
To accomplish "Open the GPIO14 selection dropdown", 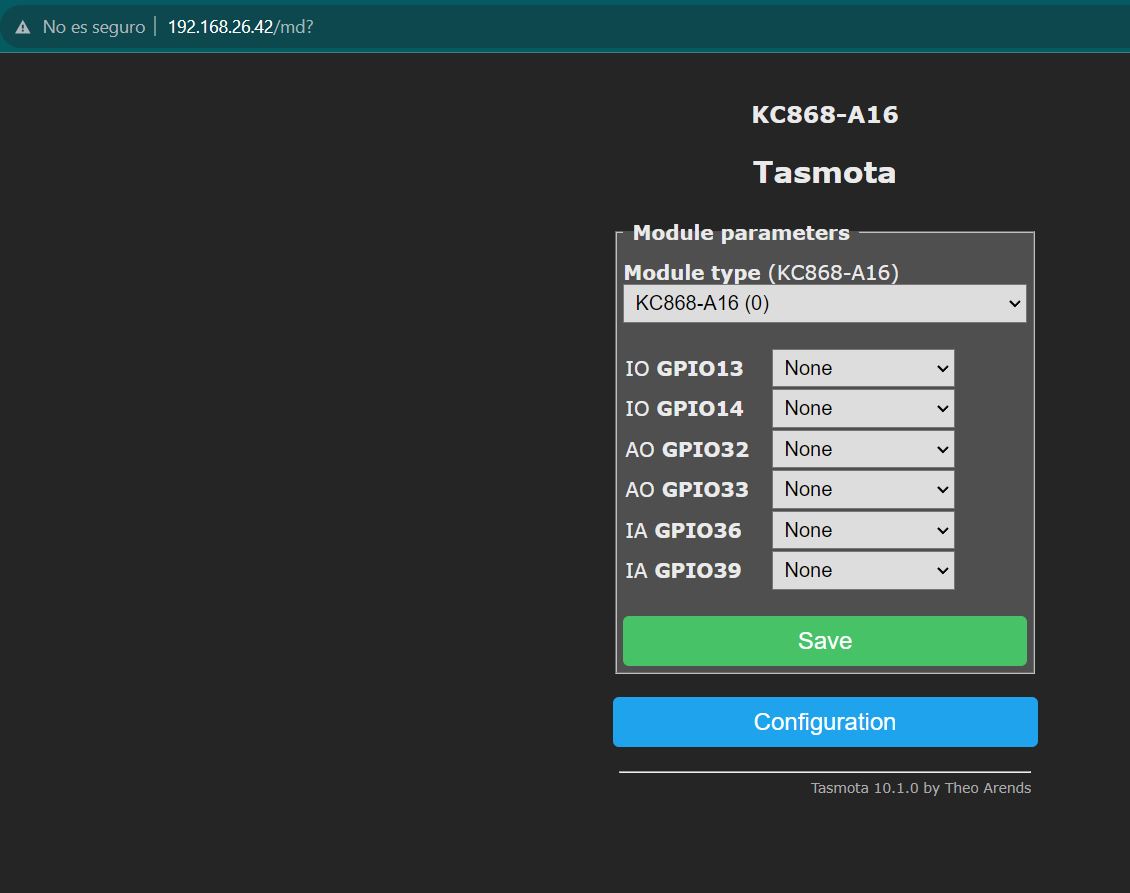I will (863, 409).
